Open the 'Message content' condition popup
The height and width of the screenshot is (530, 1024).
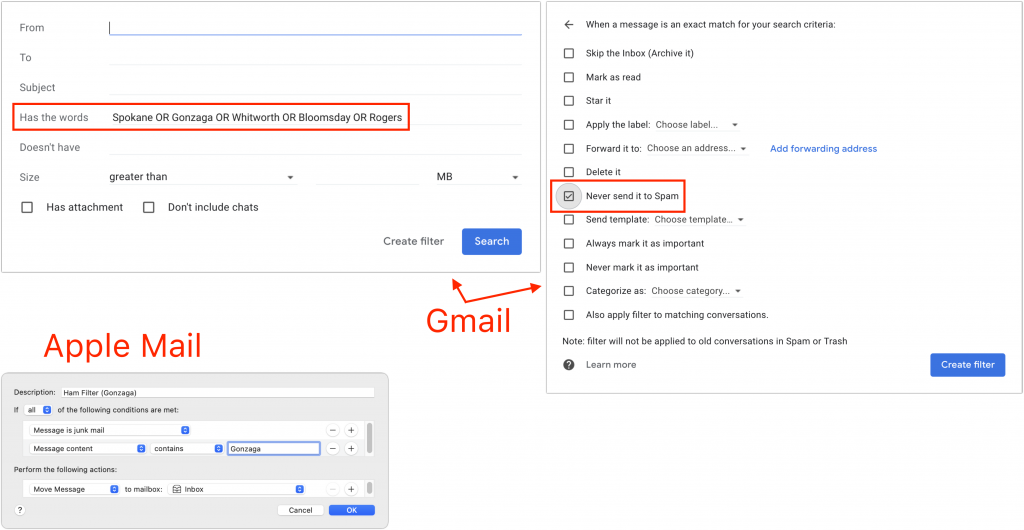click(x=89, y=449)
